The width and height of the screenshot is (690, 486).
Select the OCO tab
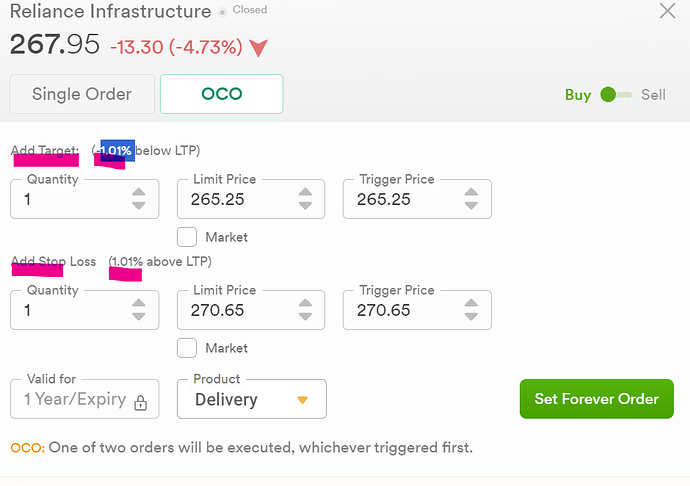coord(221,94)
